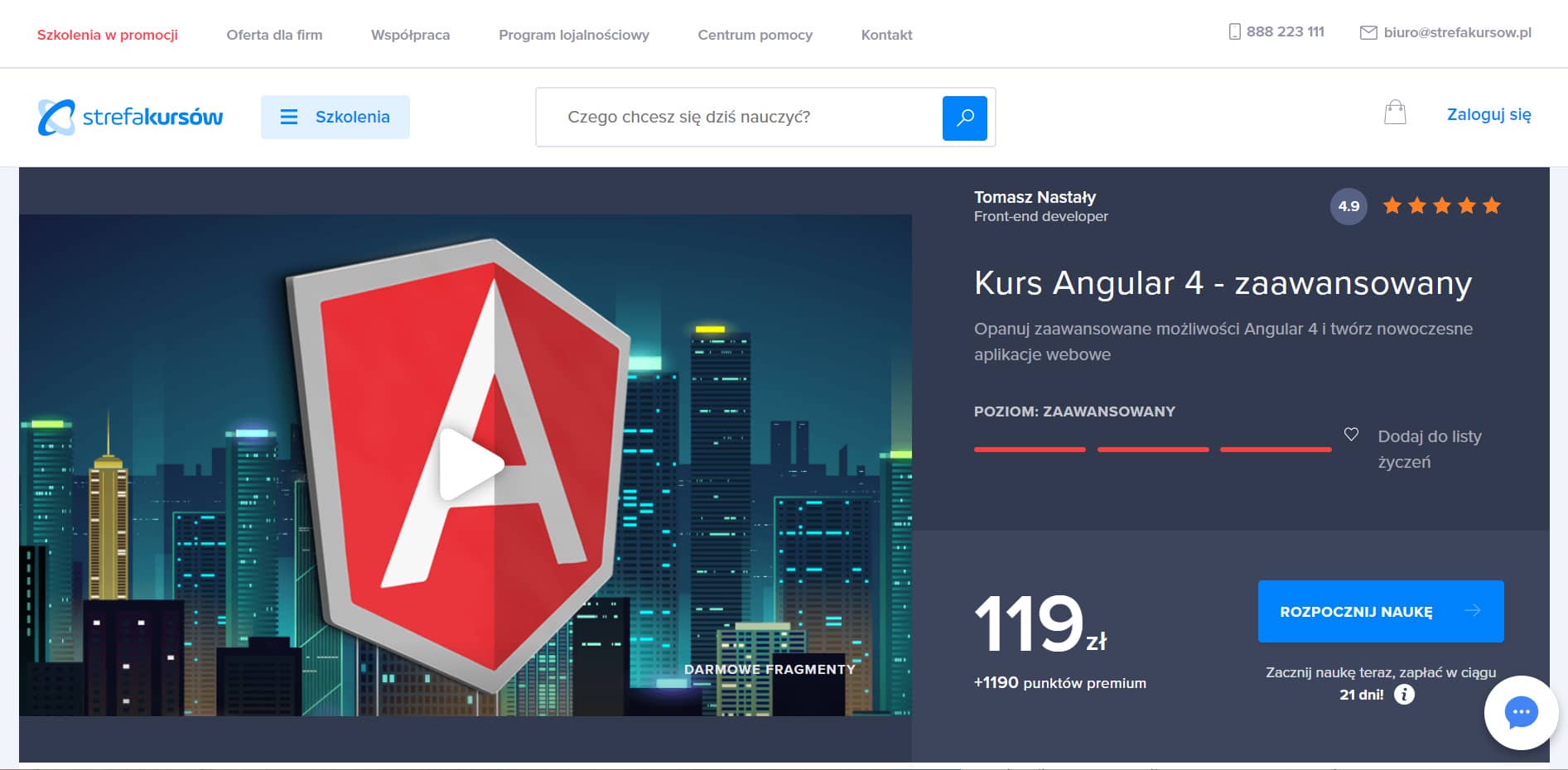Click the second rating star
Image resolution: width=1568 pixels, height=770 pixels.
(1417, 205)
